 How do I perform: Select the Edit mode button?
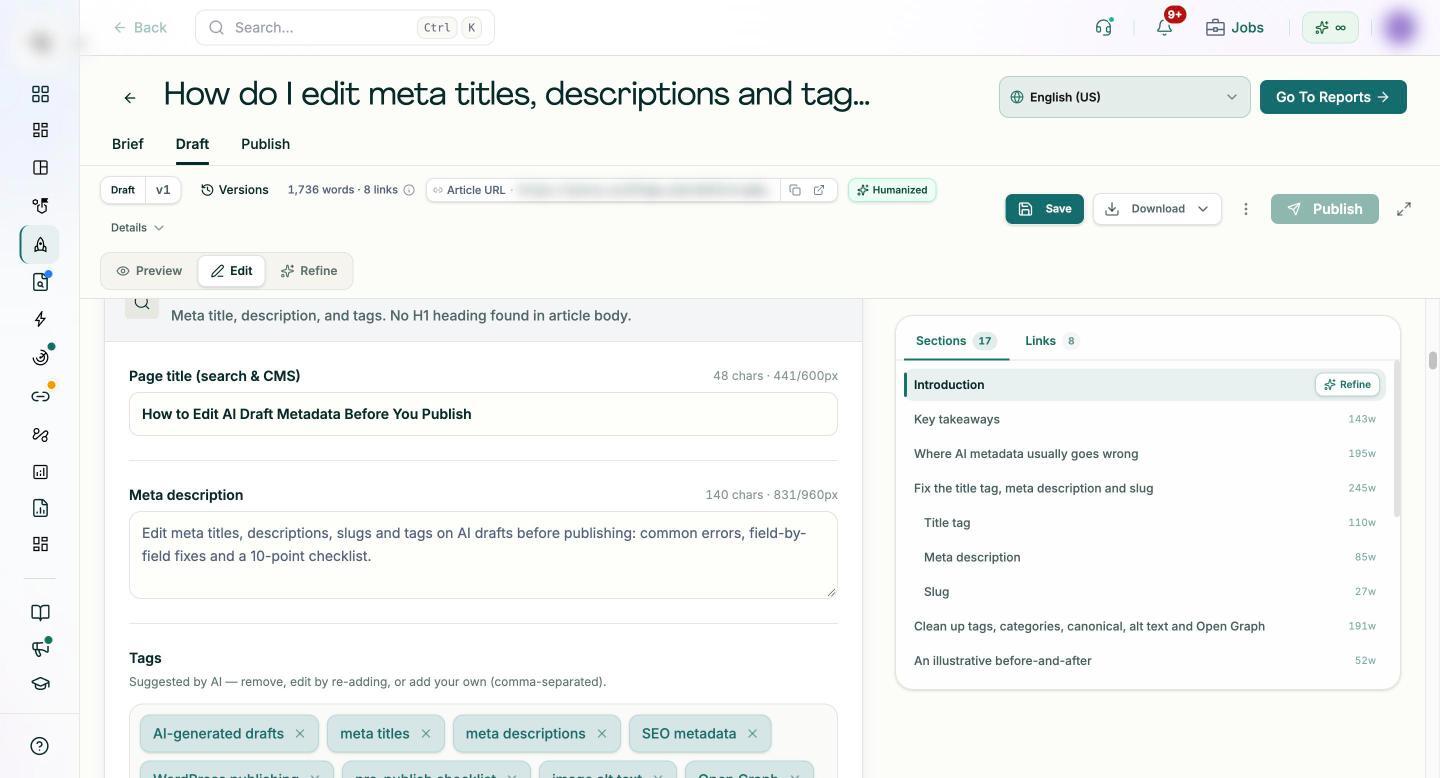coord(231,271)
